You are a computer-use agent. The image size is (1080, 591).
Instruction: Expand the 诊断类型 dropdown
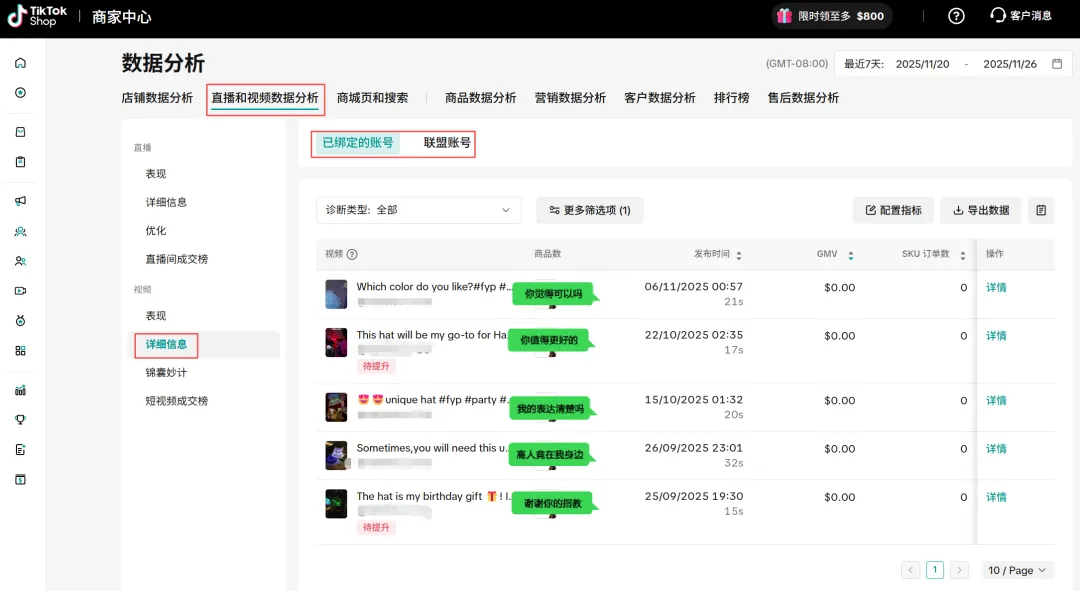418,210
